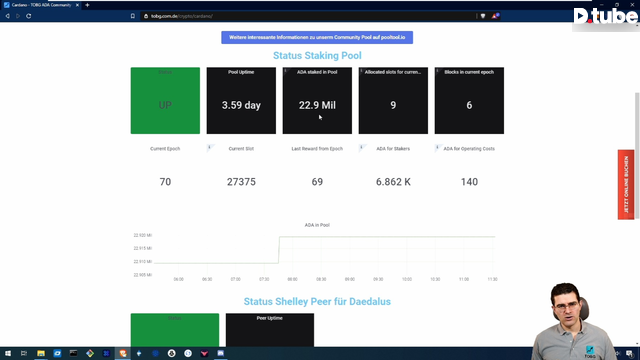Open the terminal app in taskbar
This screenshot has width=640, height=360.
(73, 353)
